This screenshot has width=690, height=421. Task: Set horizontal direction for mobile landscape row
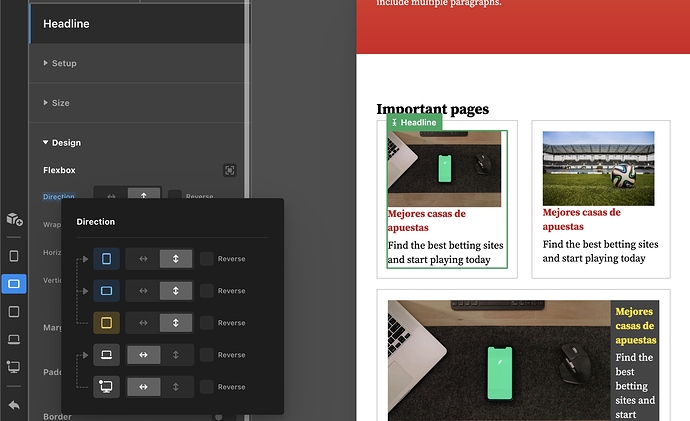point(143,291)
